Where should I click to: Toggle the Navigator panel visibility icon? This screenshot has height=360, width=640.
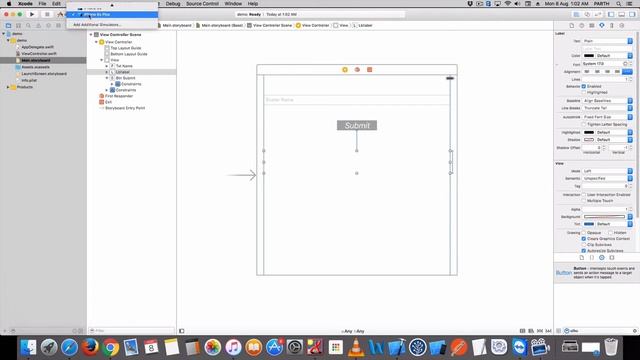pos(611,14)
